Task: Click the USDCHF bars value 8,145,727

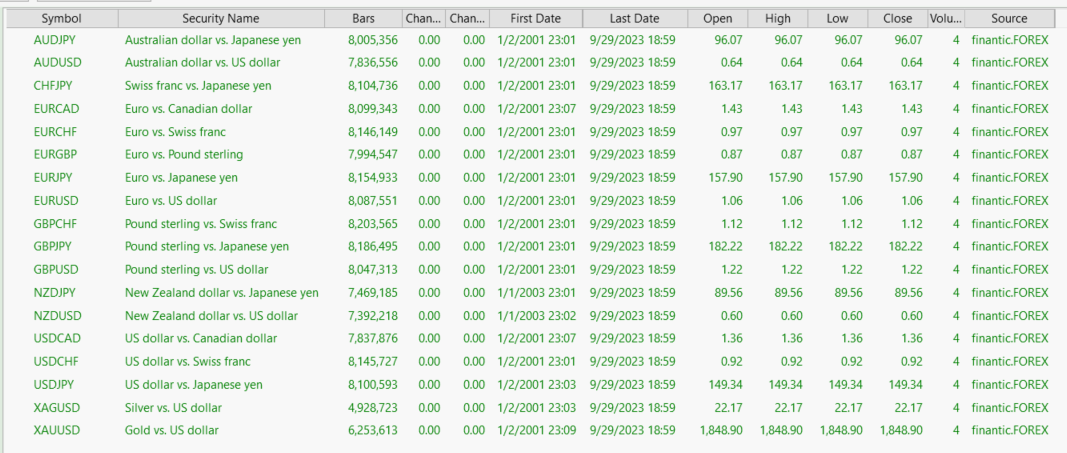Action: pos(373,362)
